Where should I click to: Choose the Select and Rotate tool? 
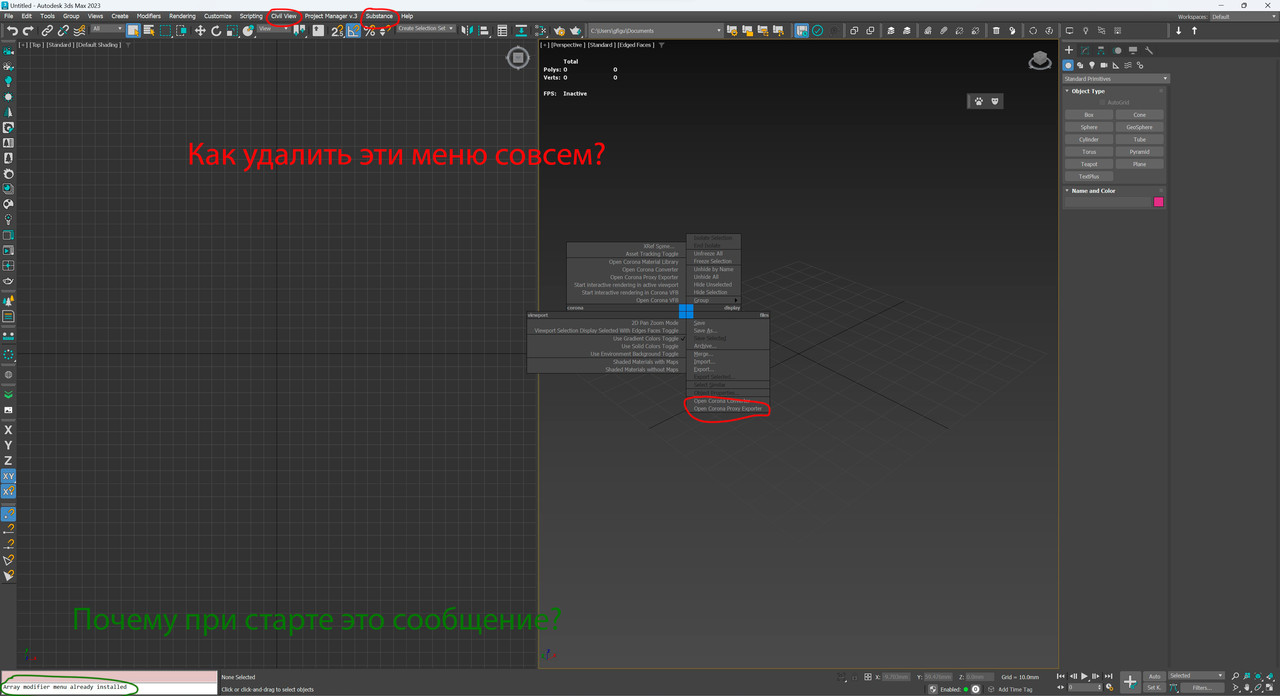click(x=216, y=30)
